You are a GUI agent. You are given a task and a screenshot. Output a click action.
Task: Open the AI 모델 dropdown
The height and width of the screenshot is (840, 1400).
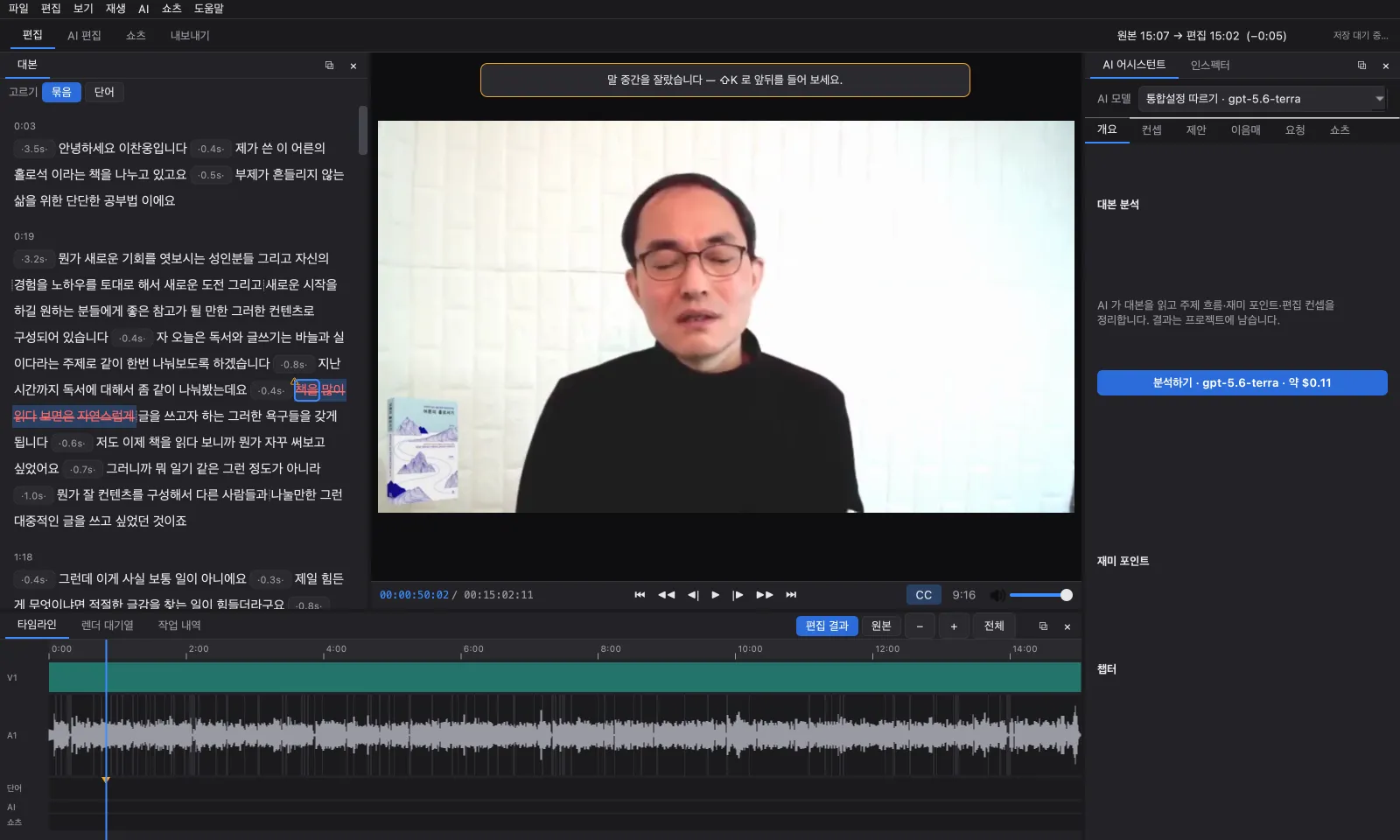click(x=1263, y=99)
